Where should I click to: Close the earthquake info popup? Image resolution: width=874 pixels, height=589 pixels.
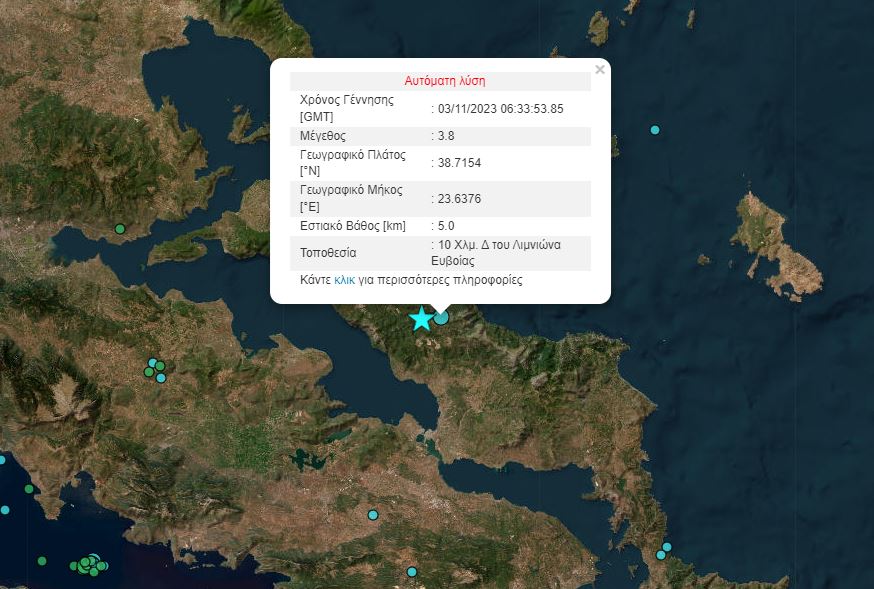tap(599, 70)
